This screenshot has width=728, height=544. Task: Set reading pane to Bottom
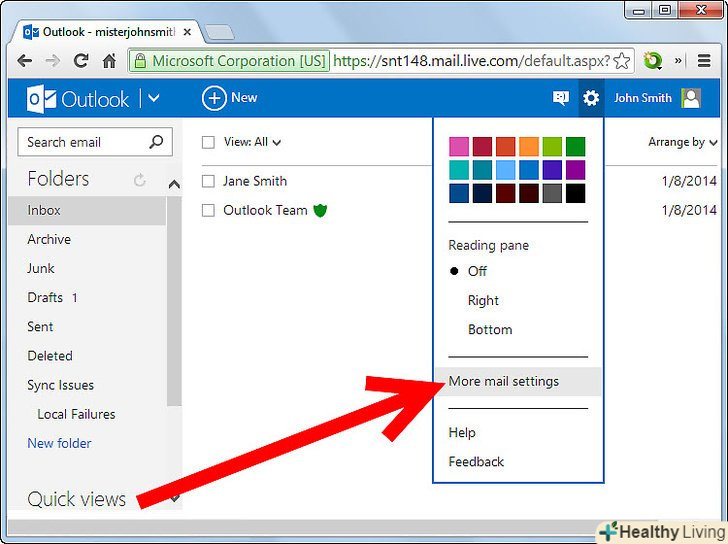click(x=490, y=330)
